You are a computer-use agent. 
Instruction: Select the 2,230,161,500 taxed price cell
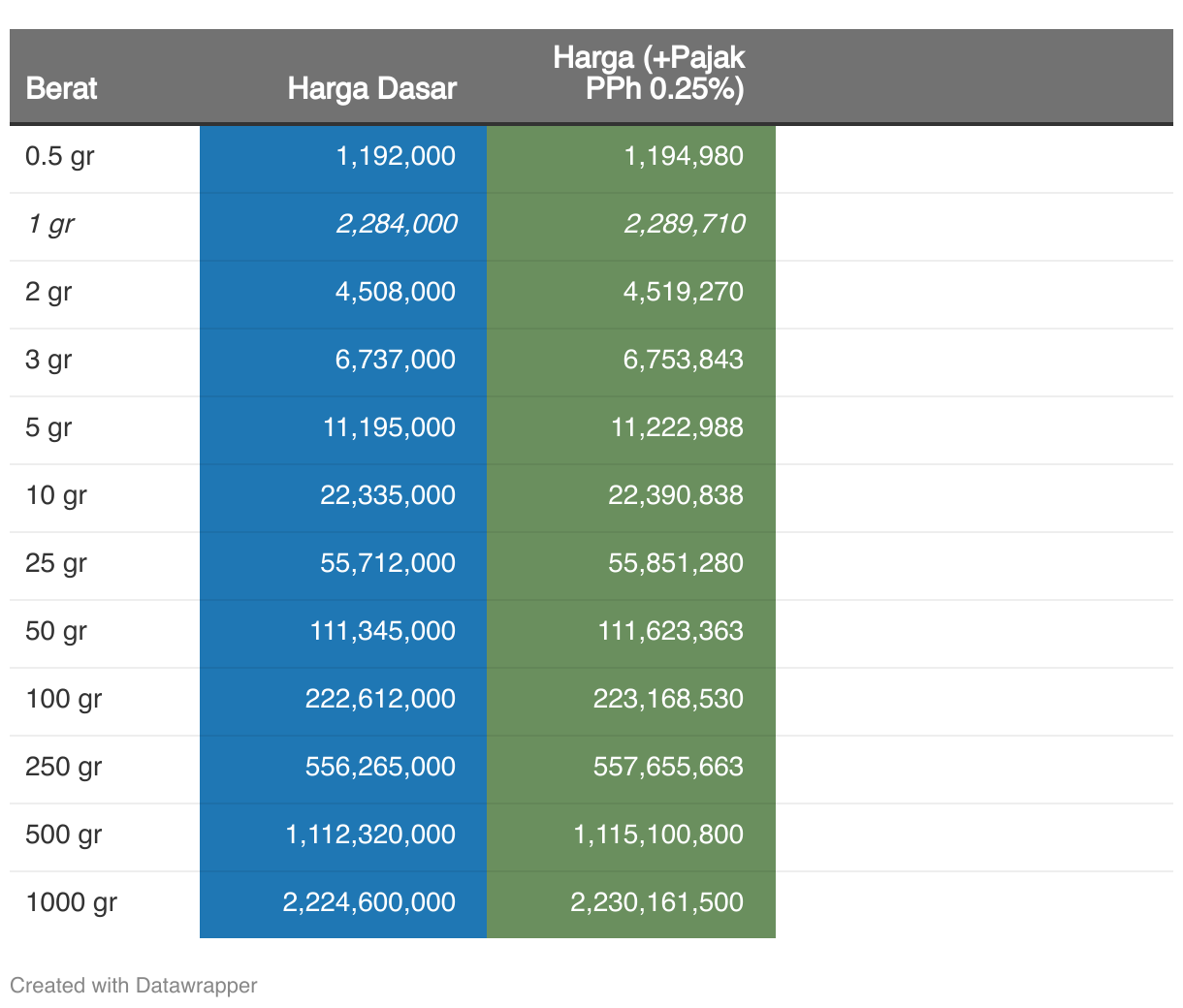coord(656,902)
